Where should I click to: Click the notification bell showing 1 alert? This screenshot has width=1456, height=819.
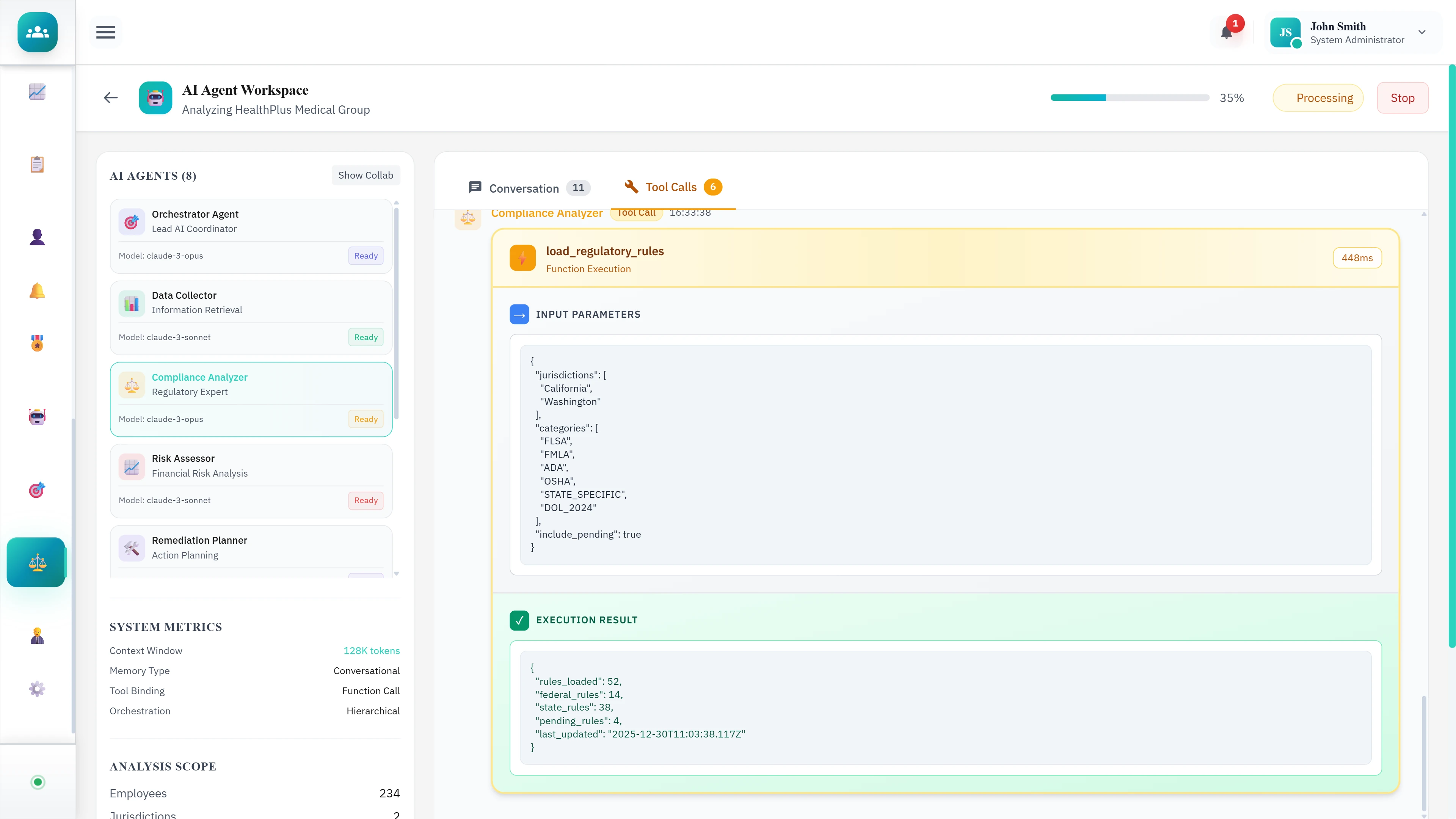point(1227,32)
